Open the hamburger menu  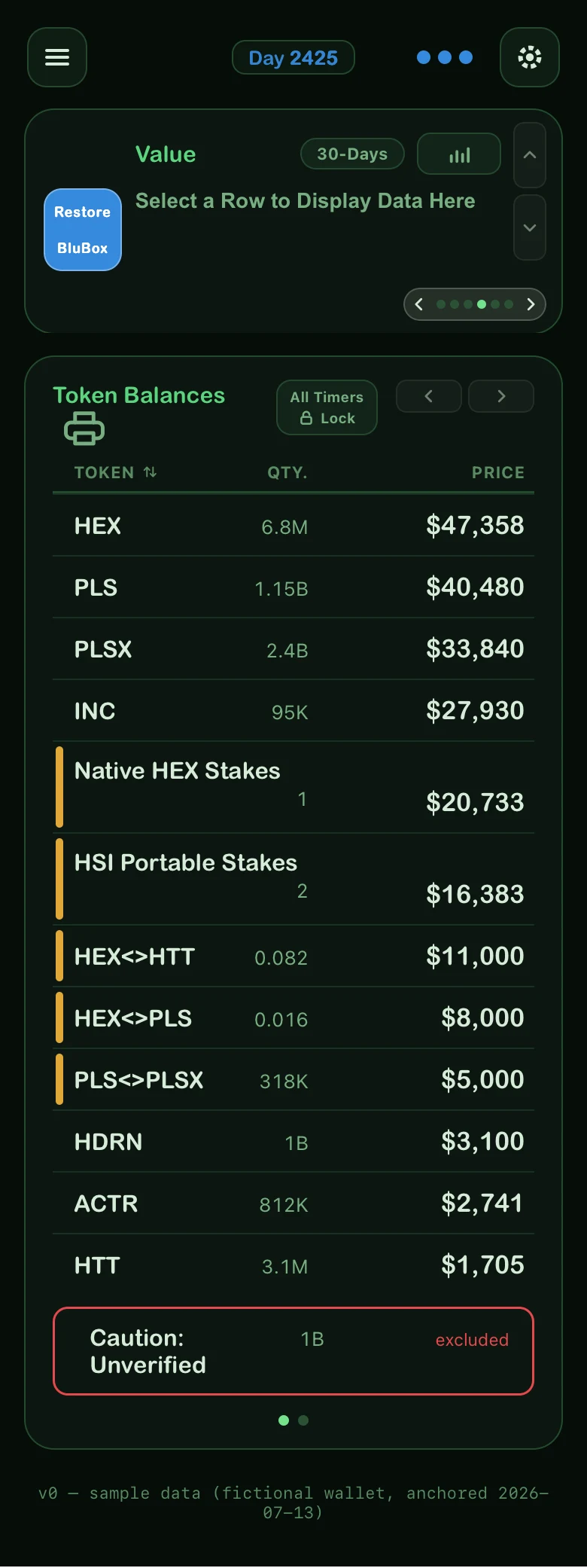click(x=57, y=57)
